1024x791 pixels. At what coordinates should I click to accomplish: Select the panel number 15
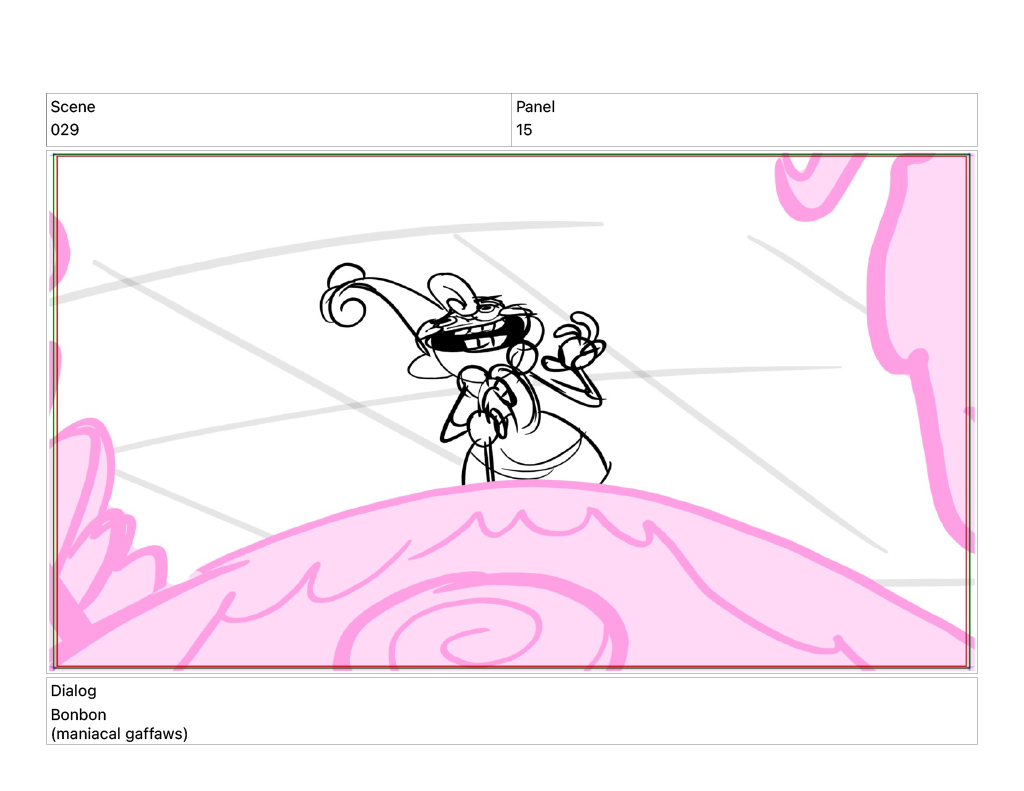[x=524, y=130]
